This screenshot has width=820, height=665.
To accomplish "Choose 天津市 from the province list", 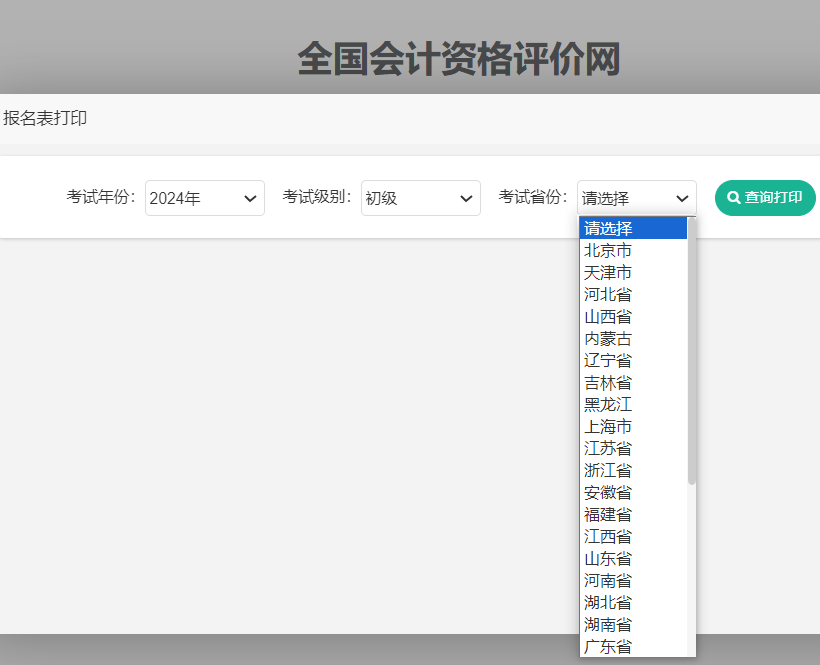I will (x=633, y=272).
